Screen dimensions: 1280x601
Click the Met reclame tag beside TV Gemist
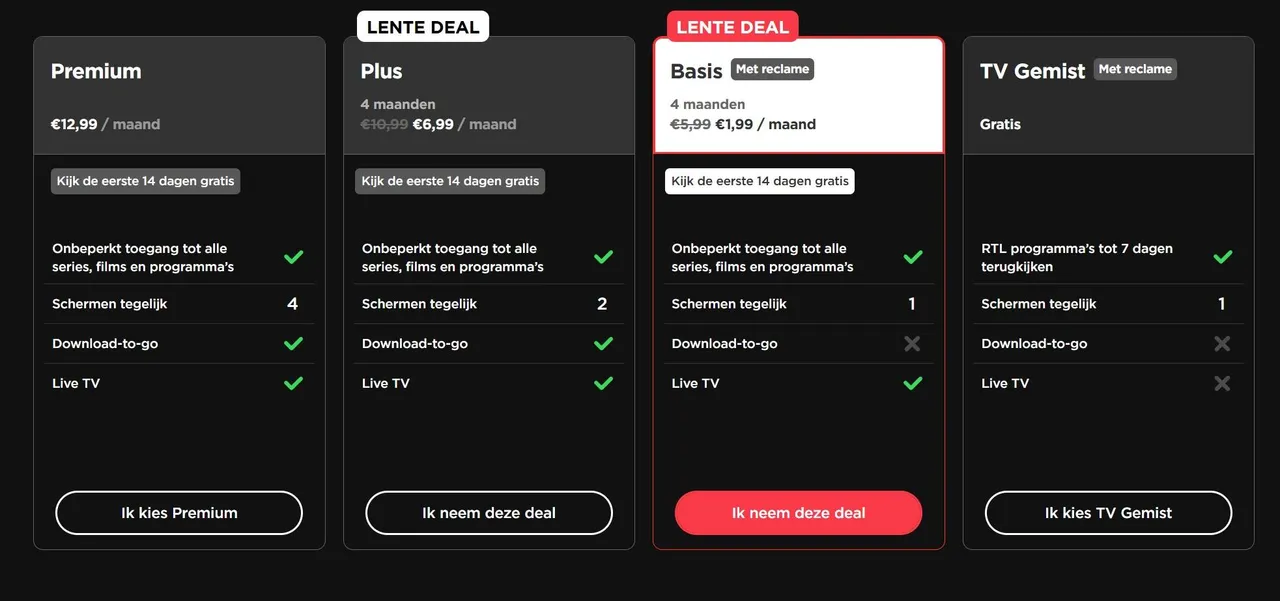click(x=1135, y=69)
